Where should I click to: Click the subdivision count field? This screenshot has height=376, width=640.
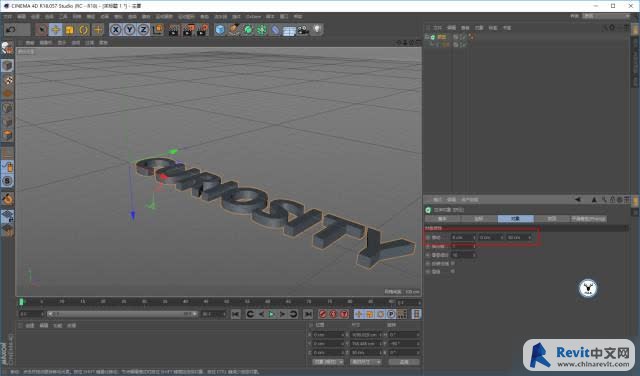pos(463,246)
